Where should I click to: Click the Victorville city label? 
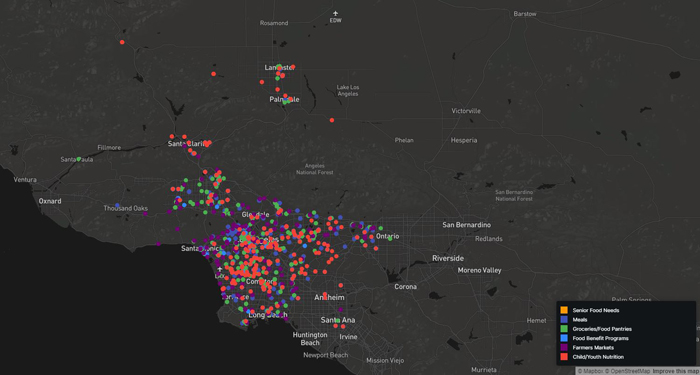click(466, 111)
